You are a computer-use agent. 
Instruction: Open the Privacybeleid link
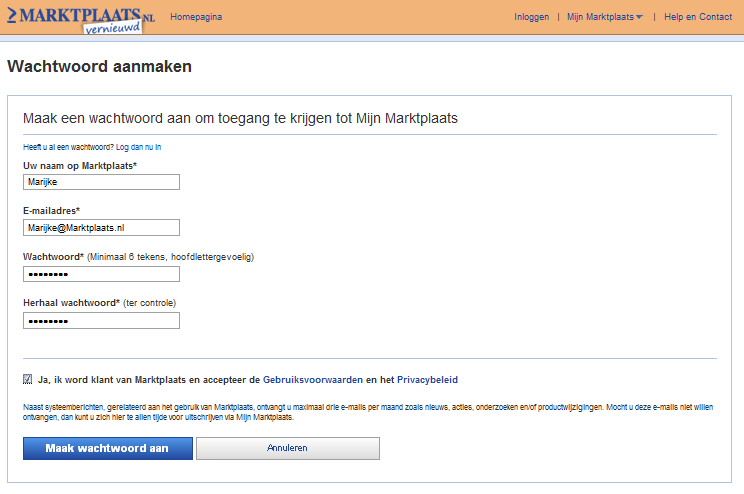click(x=428, y=380)
